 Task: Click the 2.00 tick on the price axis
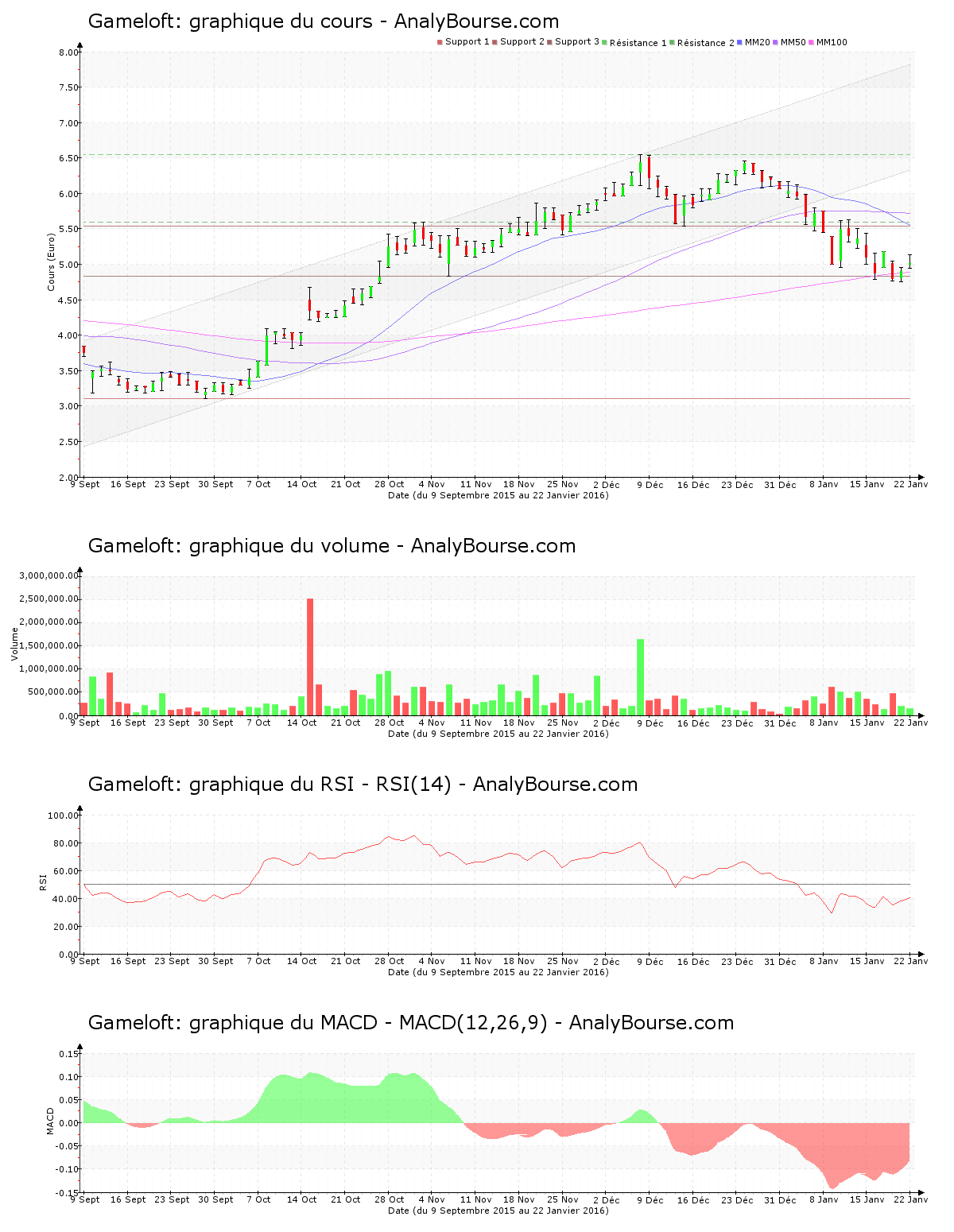(68, 477)
